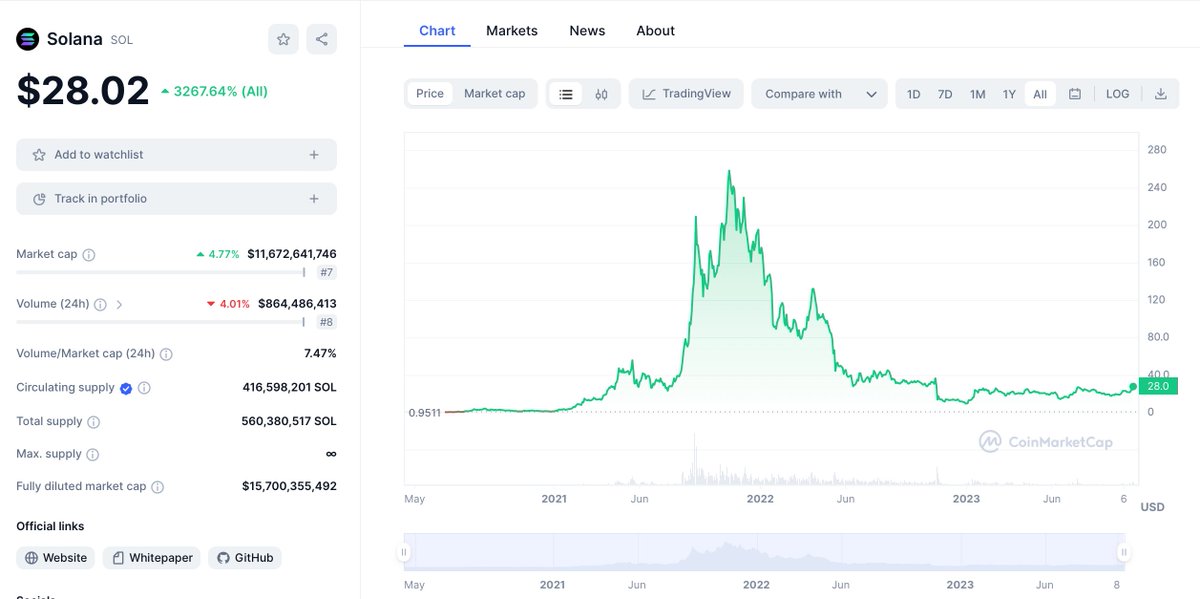The height and width of the screenshot is (599, 1200).
Task: Select 7D time range
Action: [x=945, y=94]
